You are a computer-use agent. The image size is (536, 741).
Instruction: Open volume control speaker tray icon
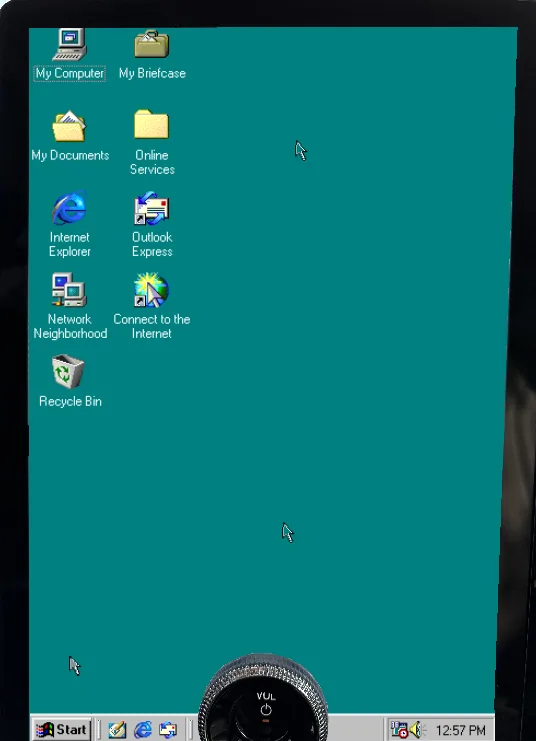pyautogui.click(x=417, y=730)
